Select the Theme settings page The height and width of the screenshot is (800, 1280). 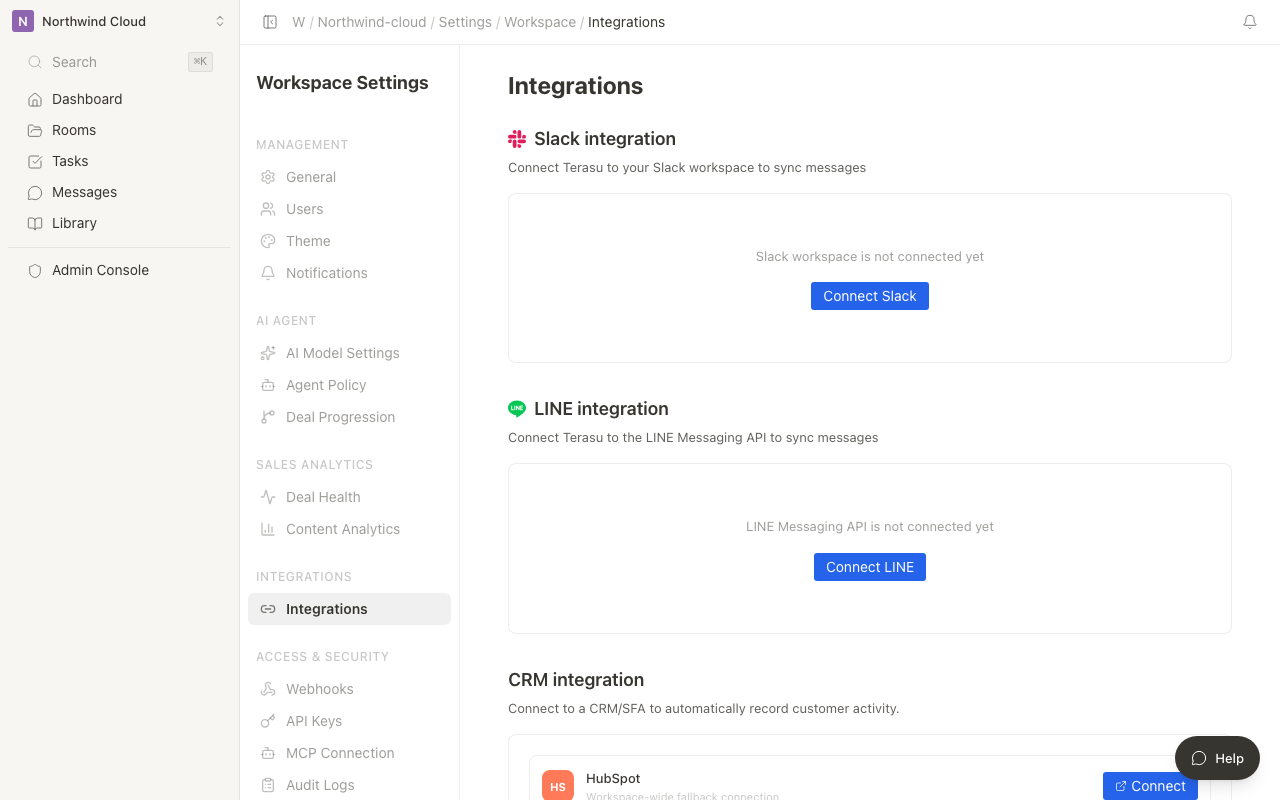(x=349, y=241)
